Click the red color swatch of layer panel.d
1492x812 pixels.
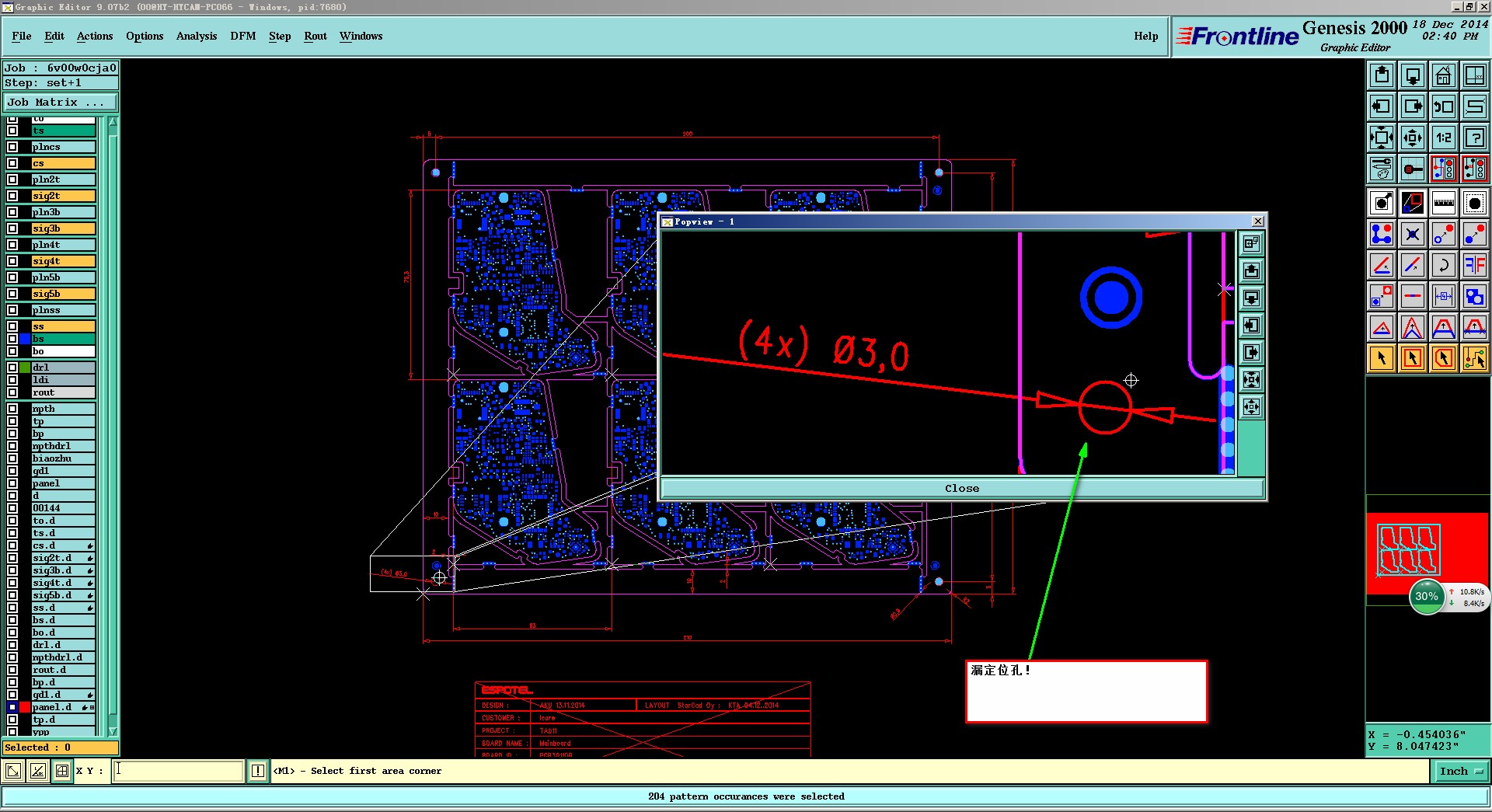[25, 707]
